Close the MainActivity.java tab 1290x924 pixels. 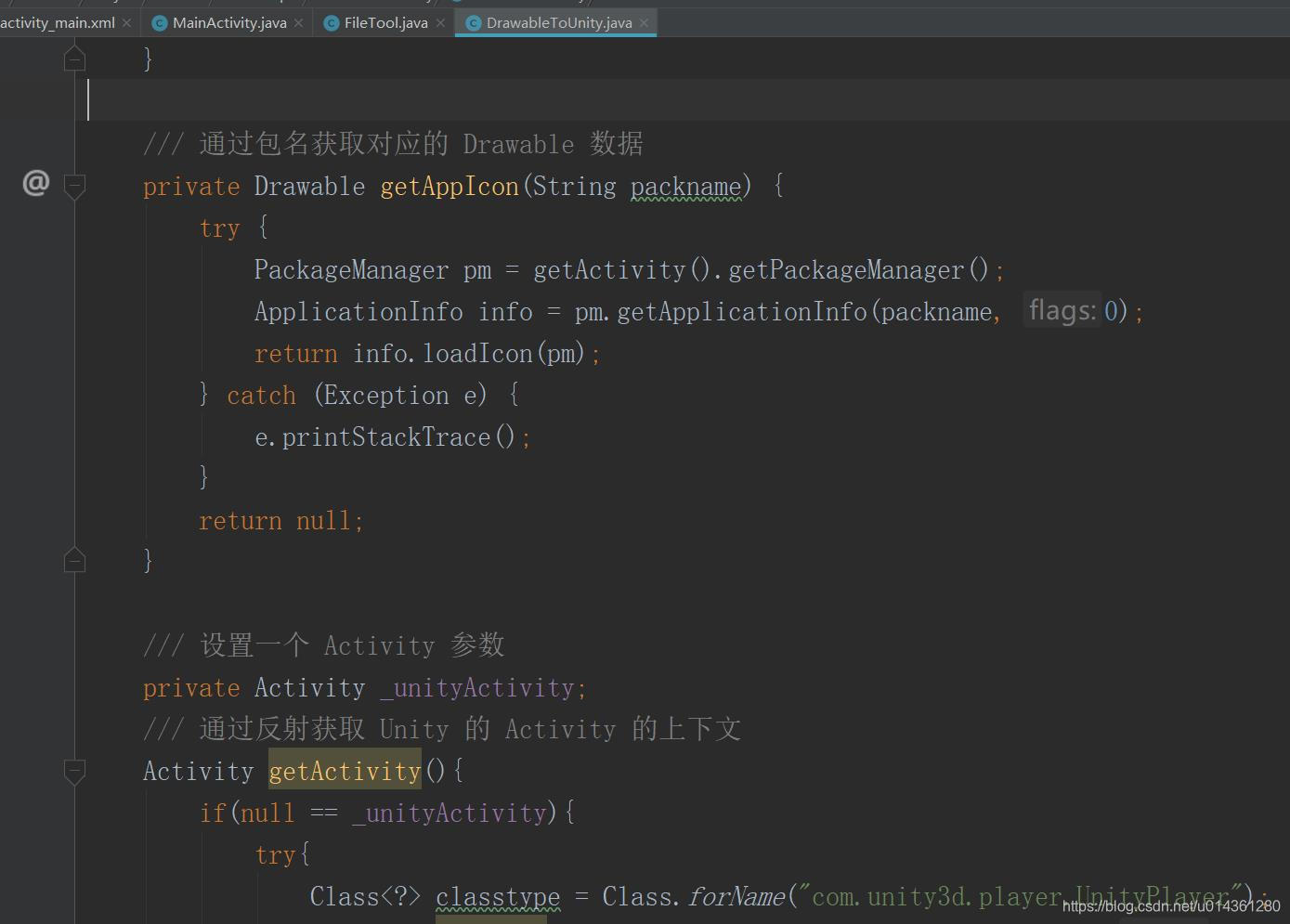coord(298,22)
